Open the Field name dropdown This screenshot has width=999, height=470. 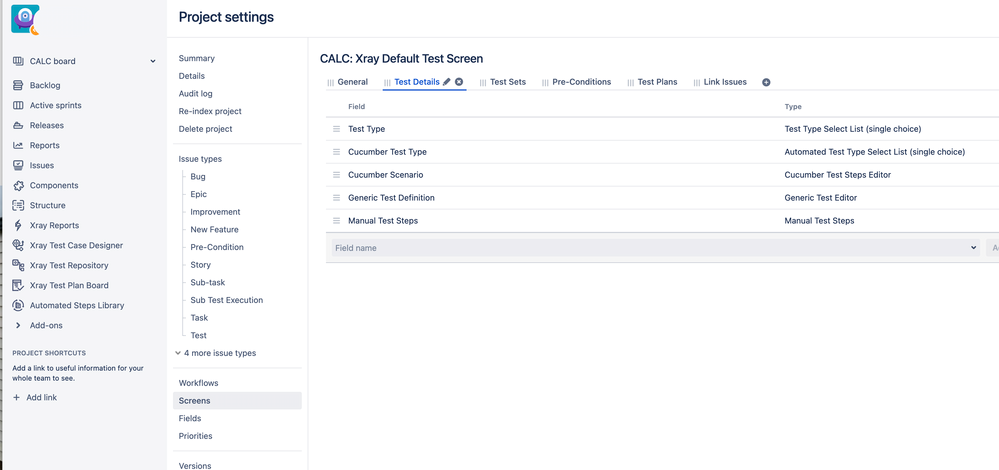(655, 248)
